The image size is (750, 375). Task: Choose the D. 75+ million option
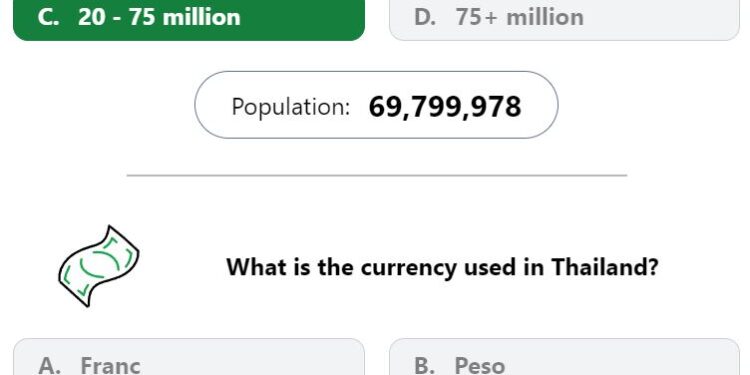[564, 20]
